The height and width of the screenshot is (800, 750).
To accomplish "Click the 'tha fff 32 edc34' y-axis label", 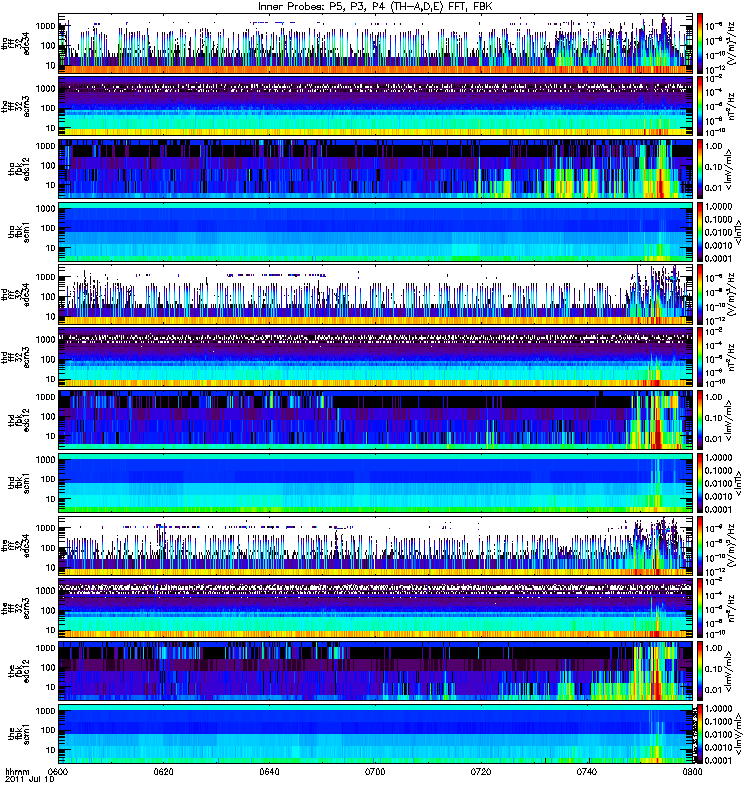I will [16, 43].
